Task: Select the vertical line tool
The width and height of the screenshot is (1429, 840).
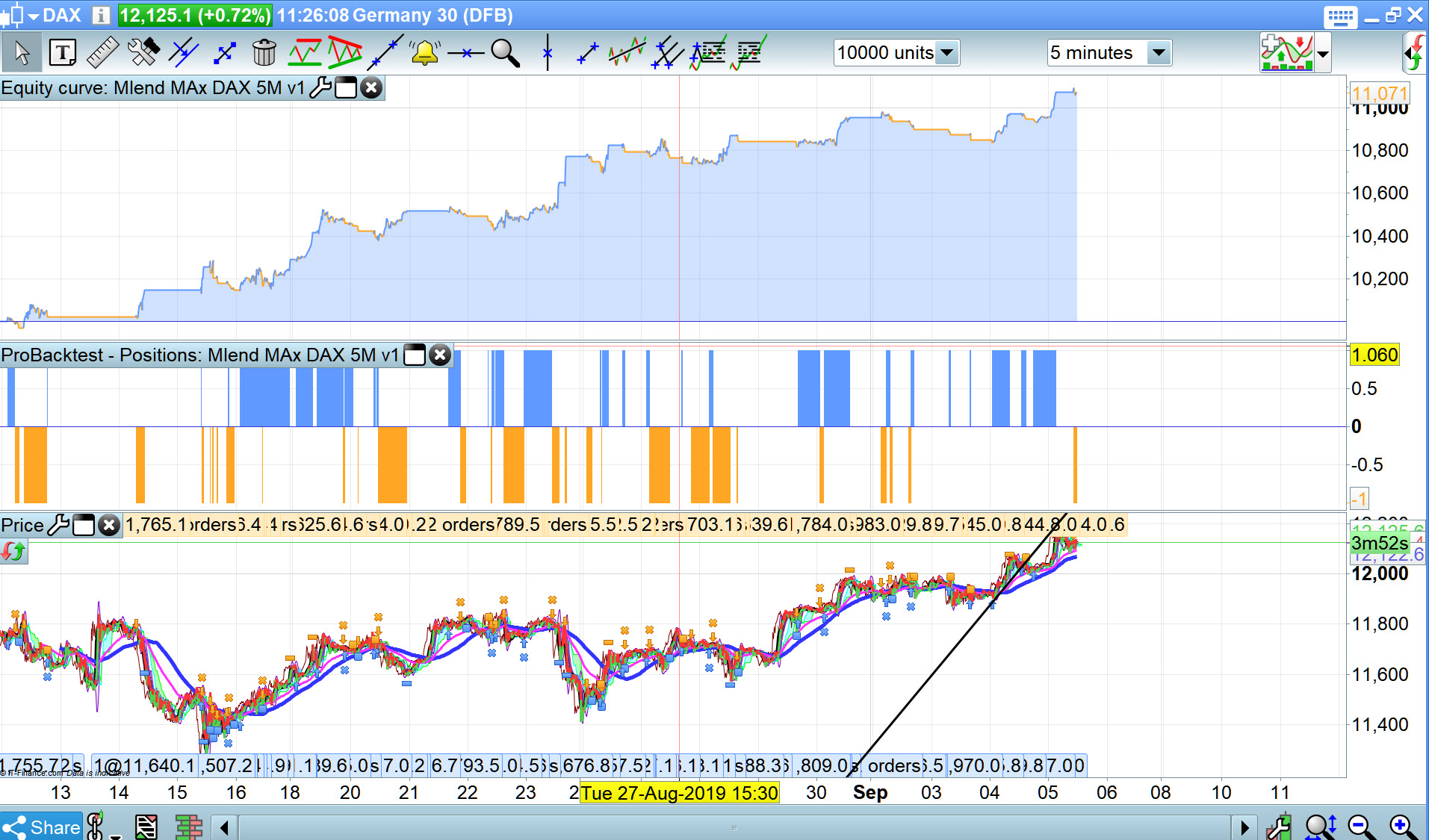Action: coord(548,53)
